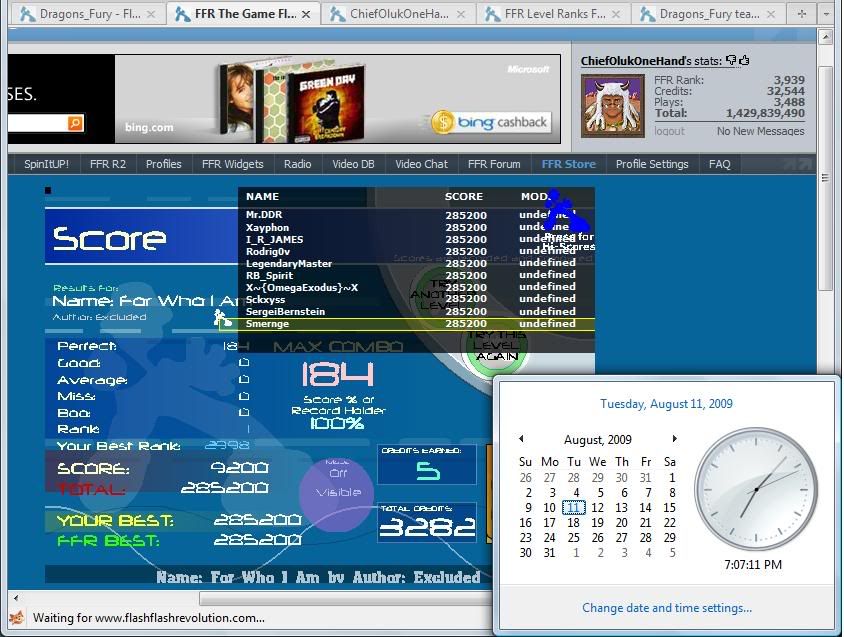
Task: Open the FFR Store menu item
Action: tap(568, 164)
